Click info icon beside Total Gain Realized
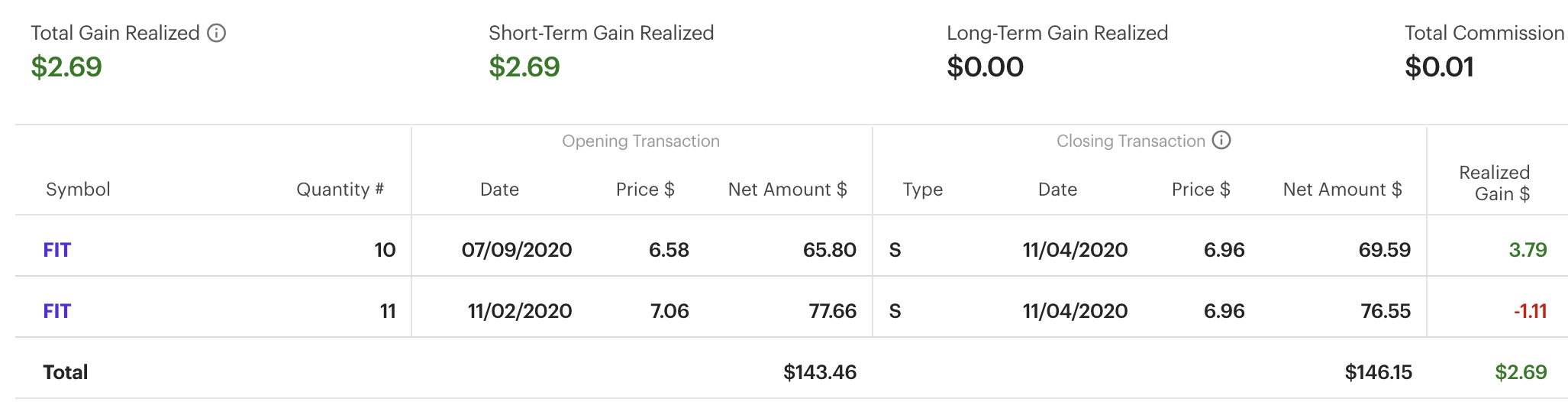Screen dimensions: 1568x402 click(217, 33)
